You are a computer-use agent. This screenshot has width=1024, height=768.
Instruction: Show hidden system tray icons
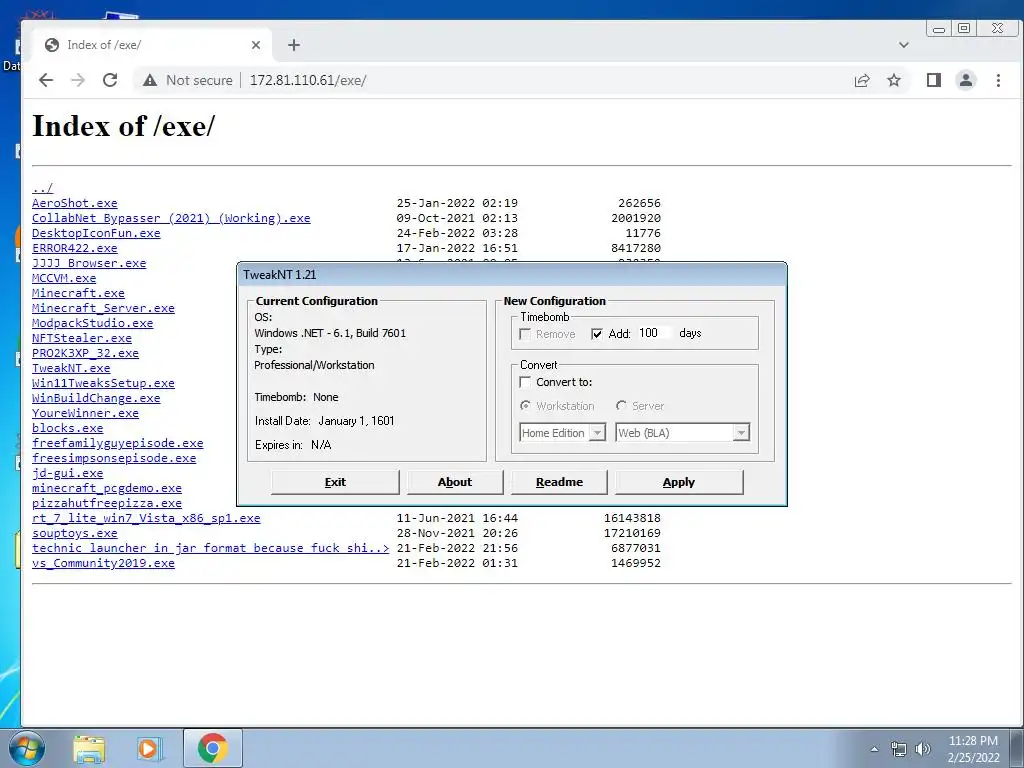[x=874, y=749]
